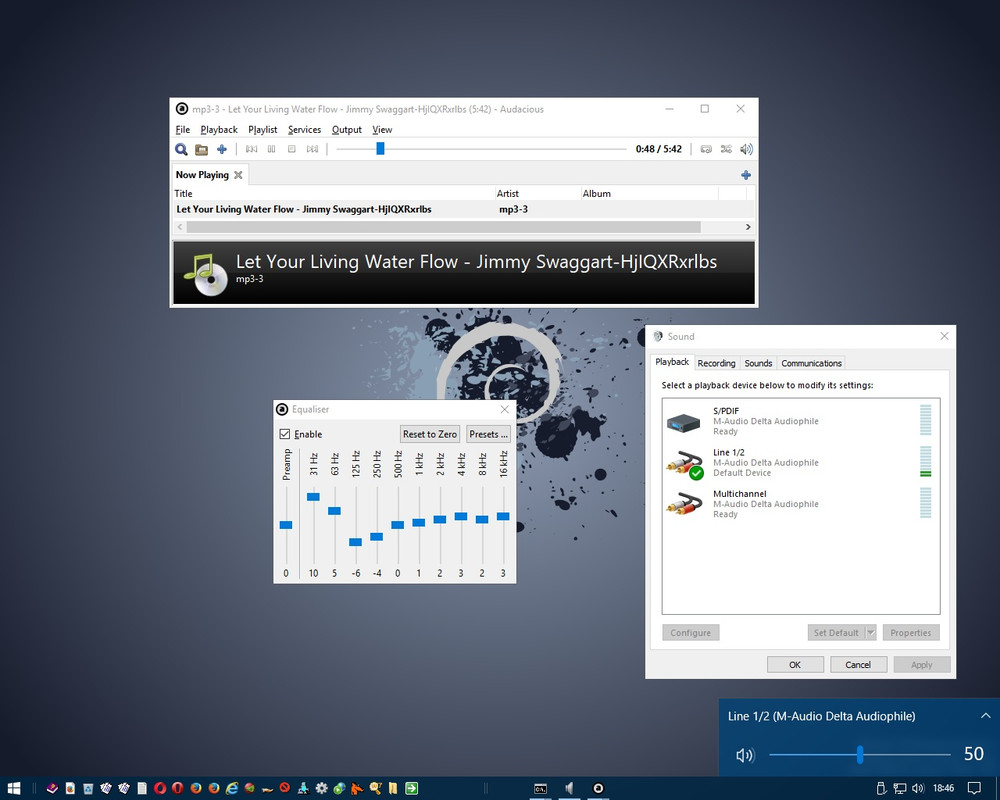Click Cancel in the Sound dialog
The image size is (1000, 800).
[x=858, y=665]
